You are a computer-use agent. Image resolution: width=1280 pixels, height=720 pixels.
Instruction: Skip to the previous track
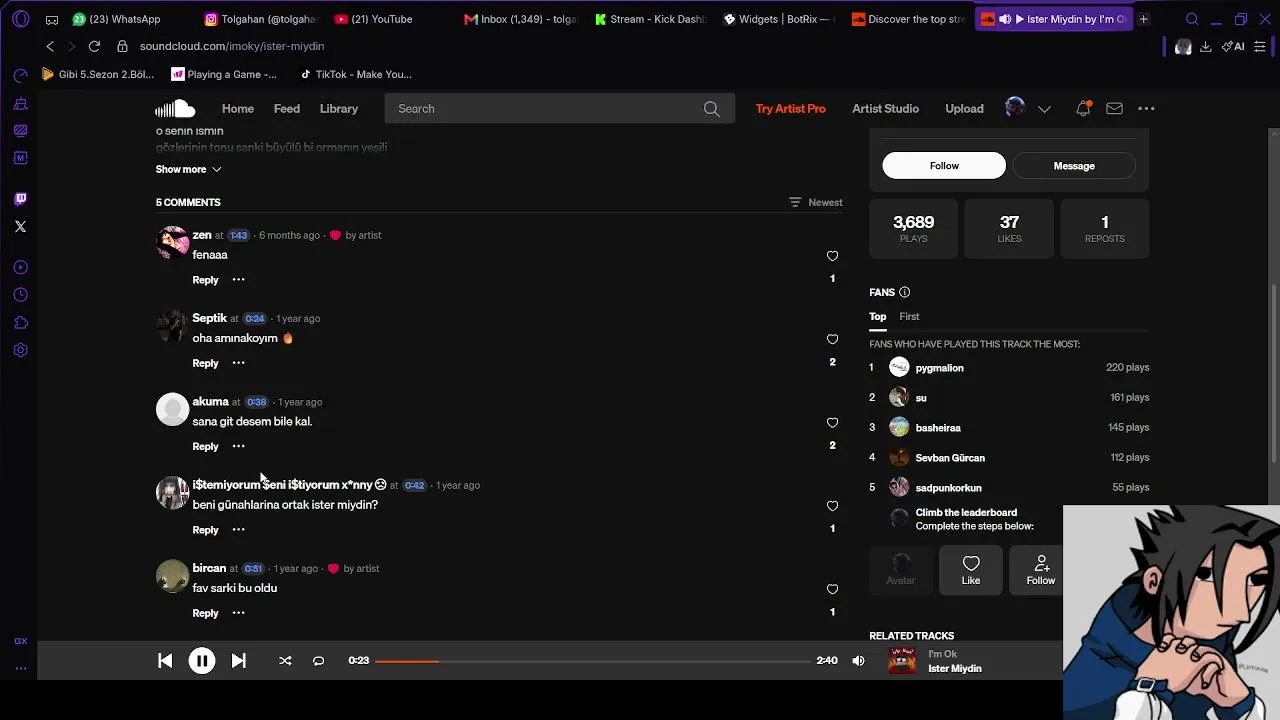click(165, 661)
